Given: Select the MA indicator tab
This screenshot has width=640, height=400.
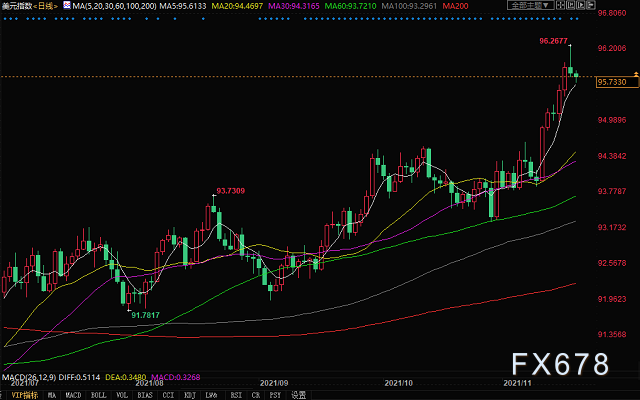Looking at the screenshot, I should (x=51, y=395).
